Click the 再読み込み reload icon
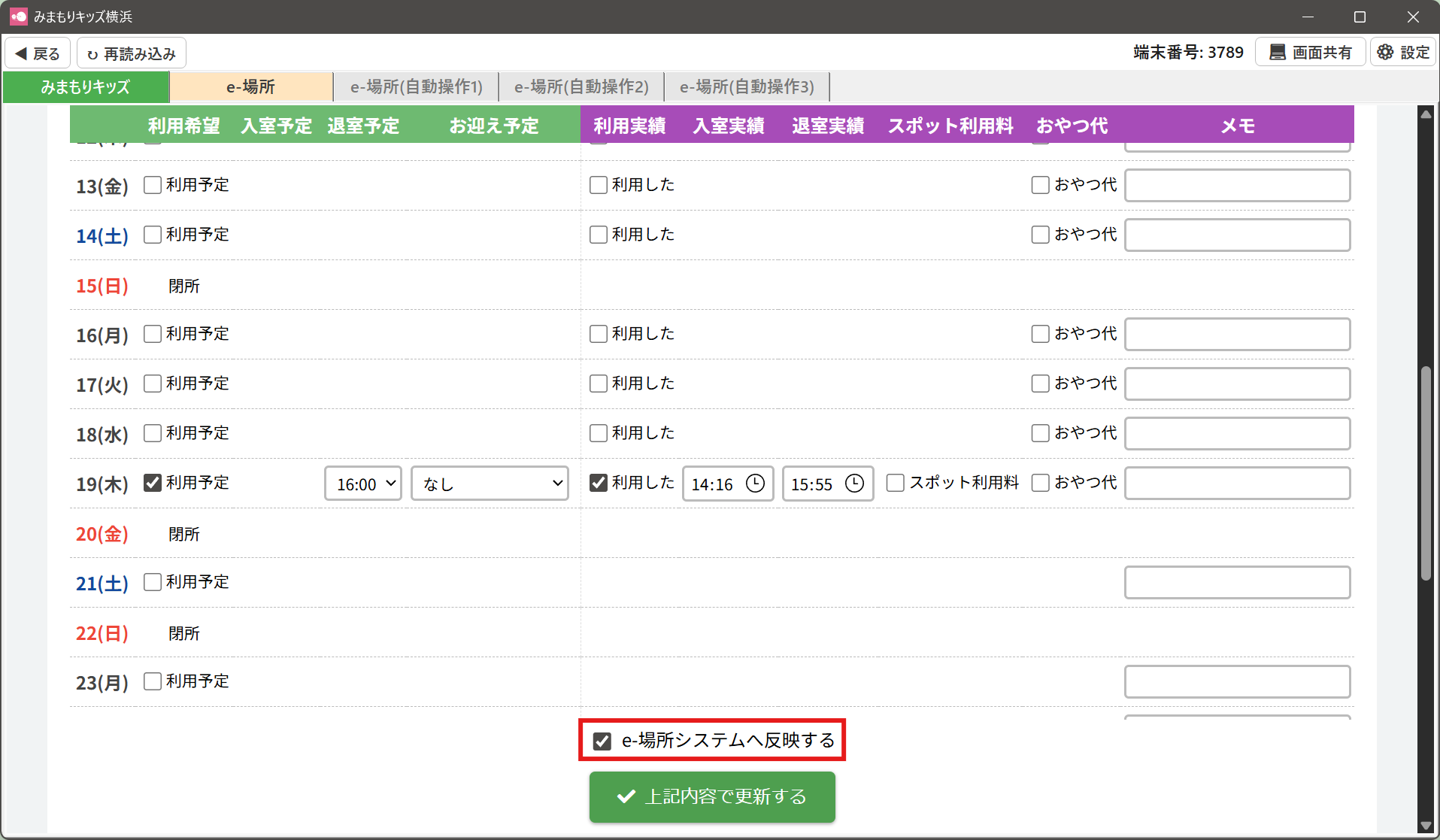The height and width of the screenshot is (840, 1440). pos(92,54)
